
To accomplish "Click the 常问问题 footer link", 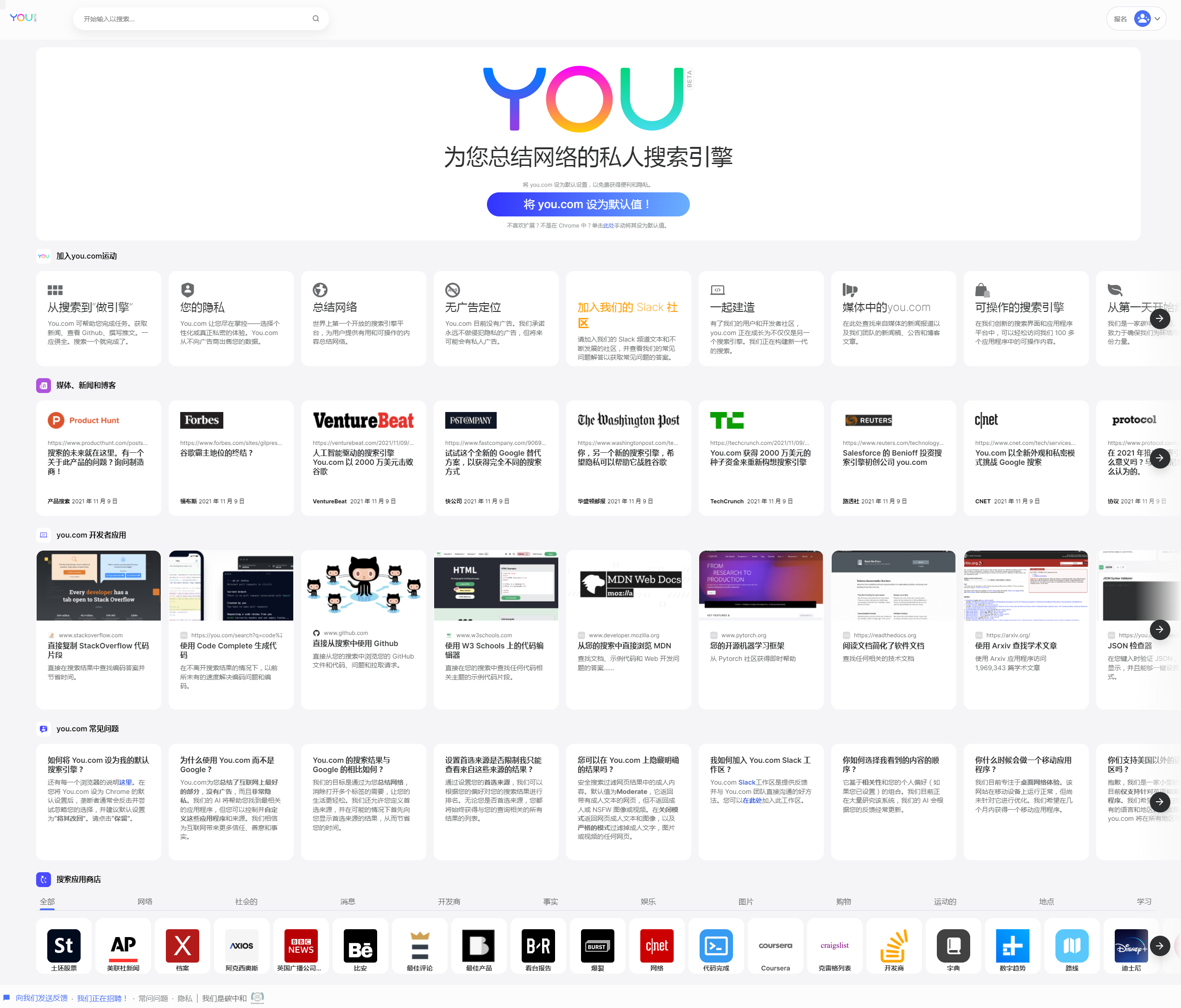I will 153,998.
